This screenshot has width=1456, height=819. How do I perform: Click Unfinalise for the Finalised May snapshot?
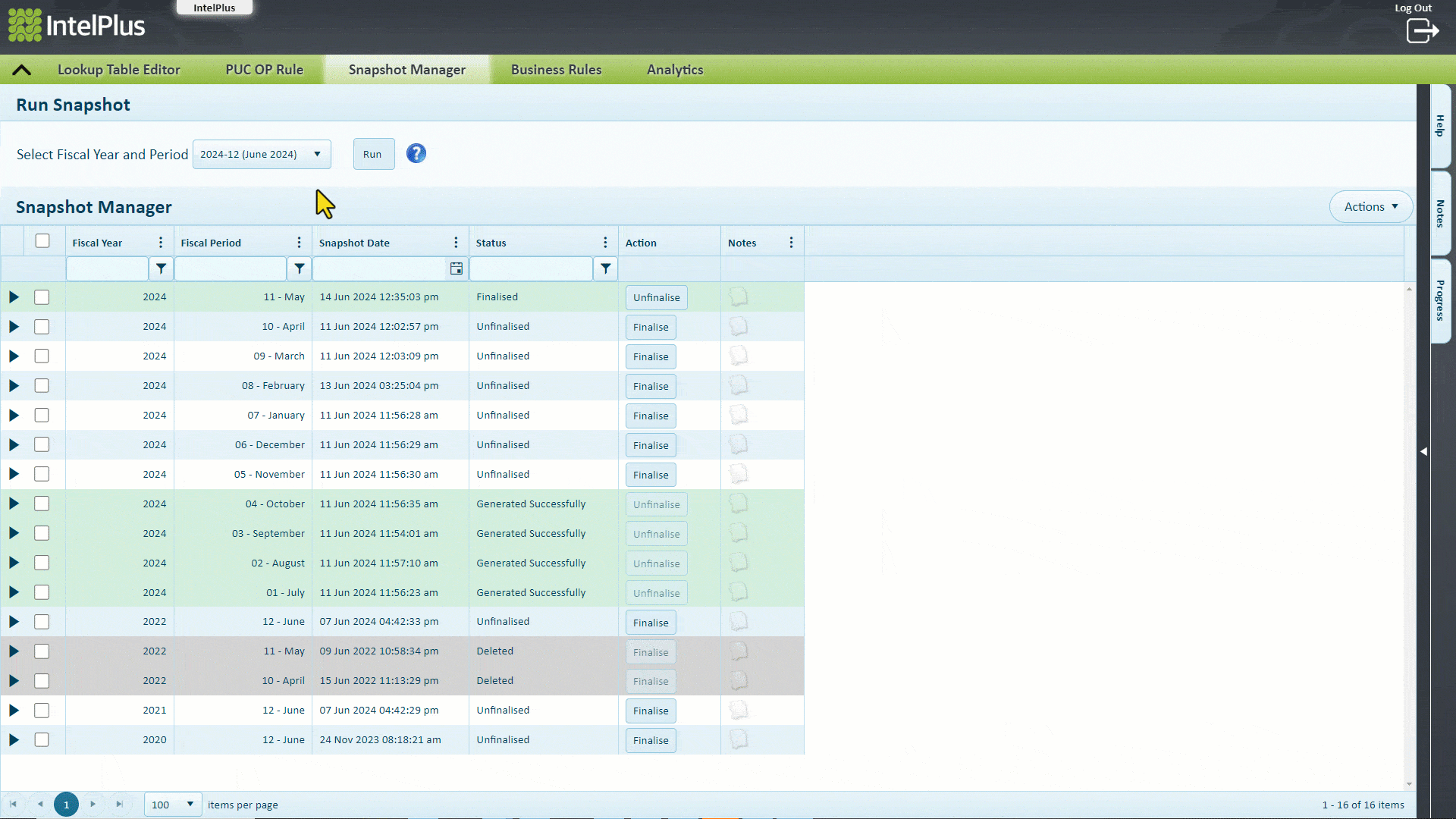pos(656,297)
